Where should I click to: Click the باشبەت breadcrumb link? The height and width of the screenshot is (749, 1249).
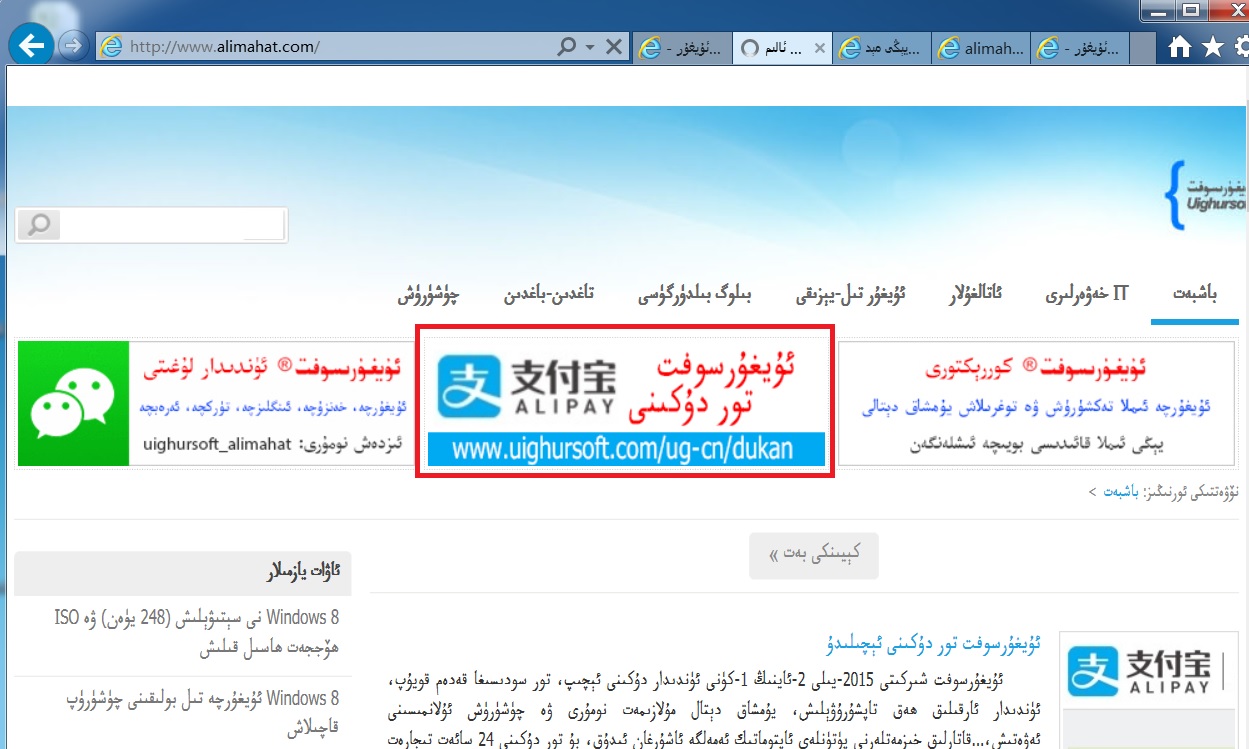click(1120, 494)
